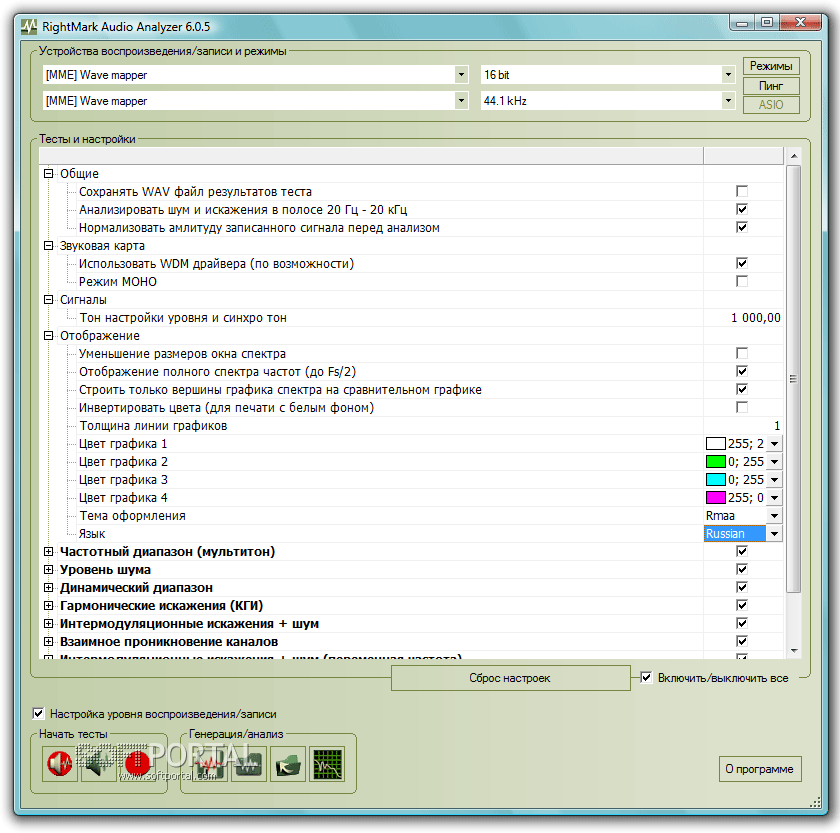Click the green swatch for 'Цвет графика 2'

click(x=716, y=462)
